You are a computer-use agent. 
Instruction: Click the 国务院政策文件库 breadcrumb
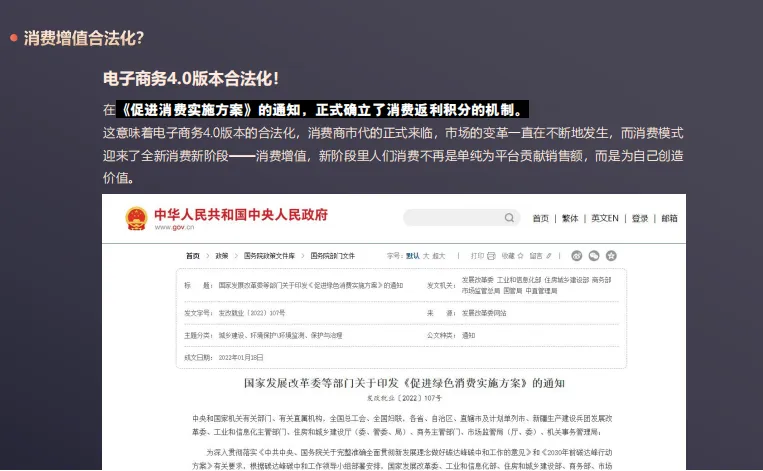(x=269, y=256)
